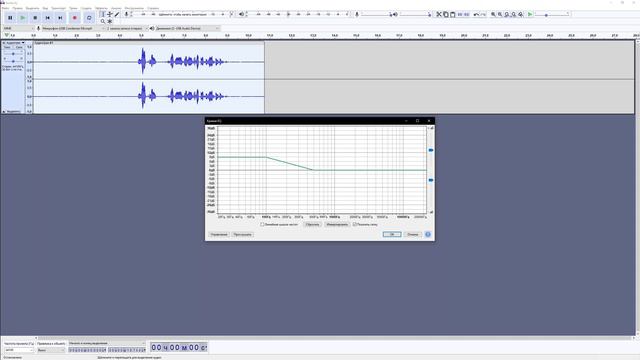This screenshot has width=640, height=360.
Task: Click the Zoom Toggle icon
Action: click(x=520, y=14)
